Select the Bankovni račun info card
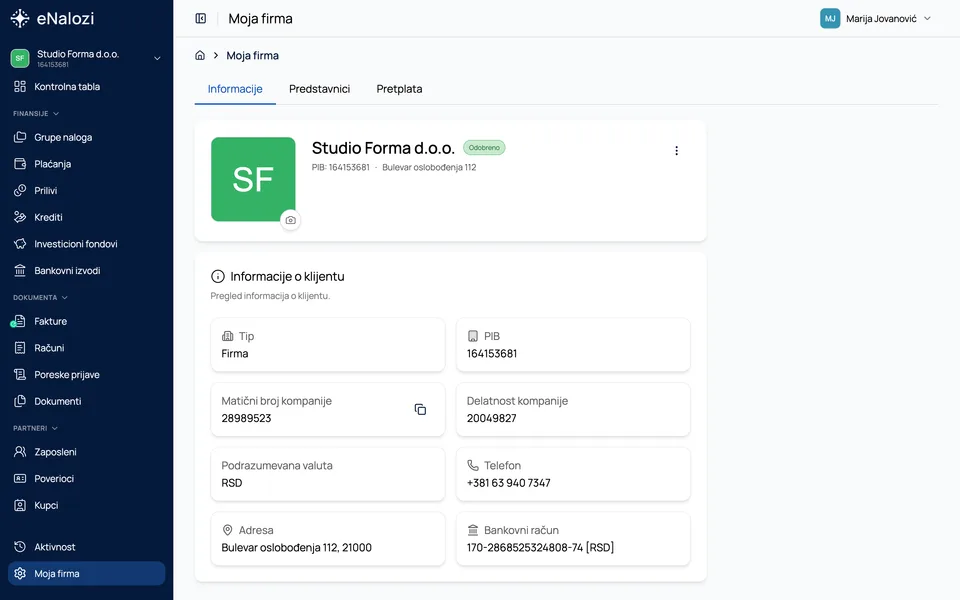Viewport: 960px width, 600px height. click(573, 539)
